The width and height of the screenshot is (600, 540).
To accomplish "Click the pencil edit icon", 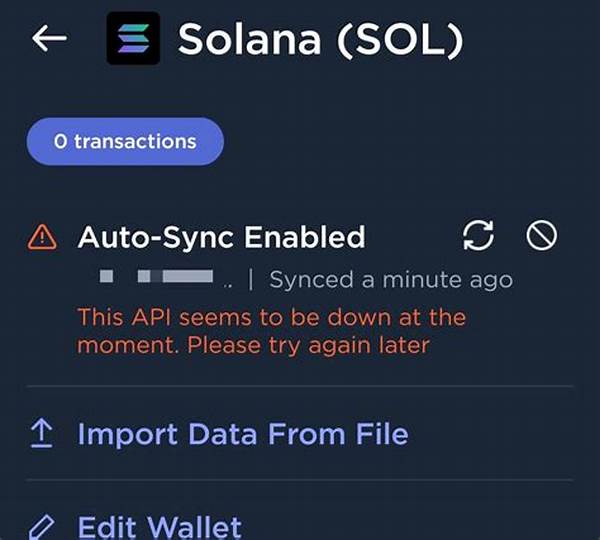I will tap(42, 526).
